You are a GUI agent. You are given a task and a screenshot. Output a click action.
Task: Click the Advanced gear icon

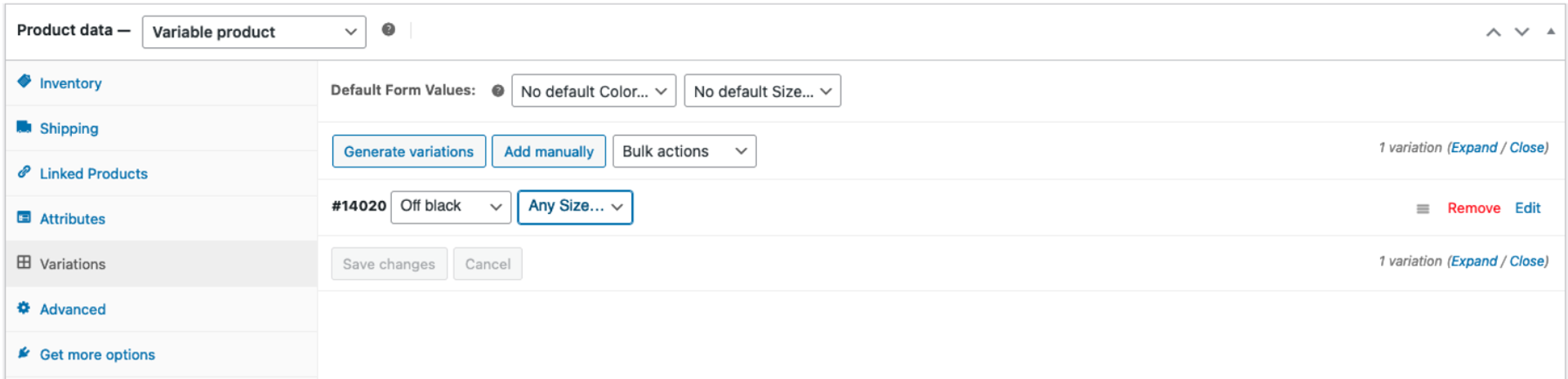[x=24, y=308]
